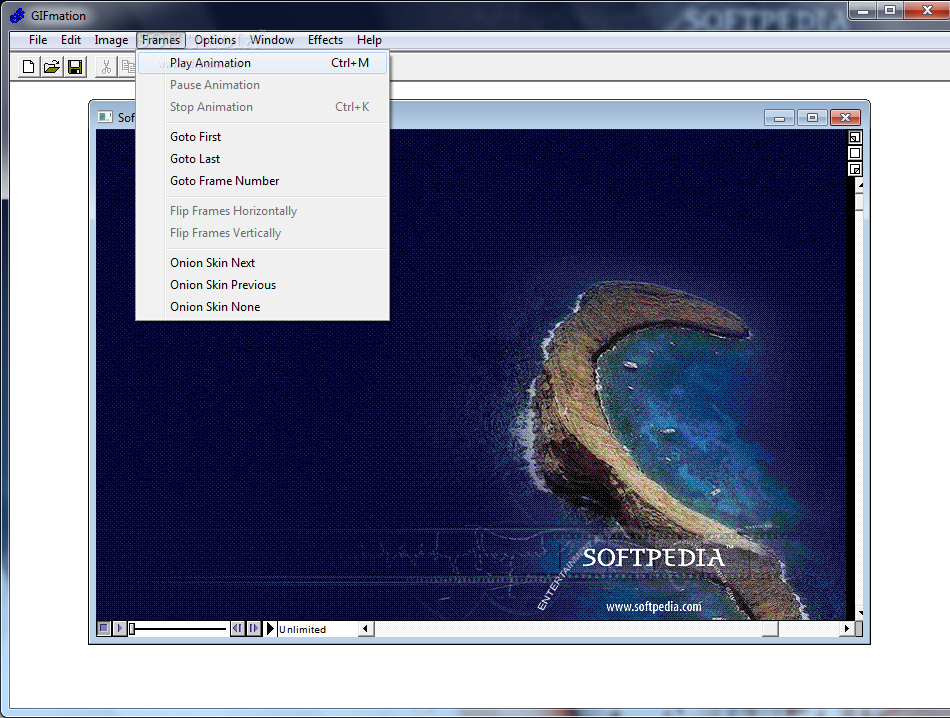Click the document window's title icon
Image resolution: width=950 pixels, height=718 pixels.
point(105,117)
